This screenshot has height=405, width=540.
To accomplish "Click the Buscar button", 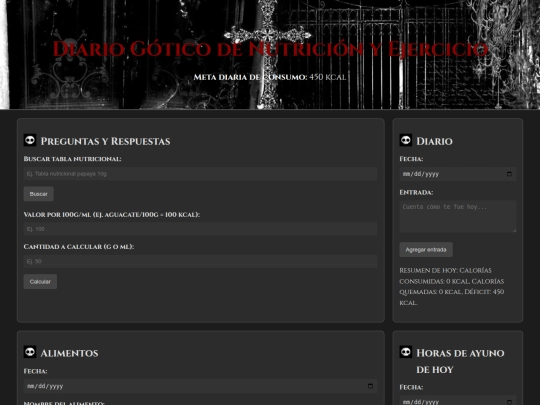I will [x=39, y=194].
